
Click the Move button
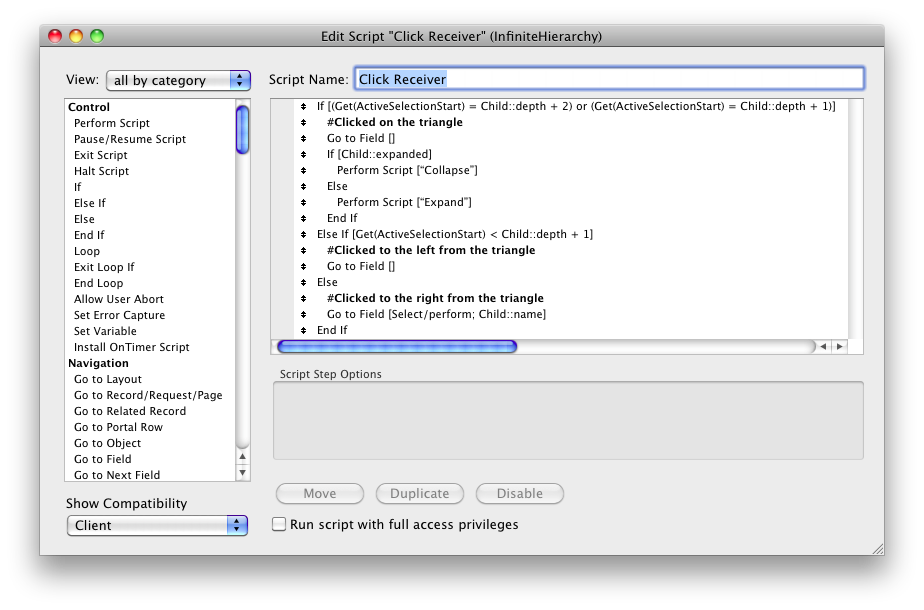pyautogui.click(x=320, y=493)
